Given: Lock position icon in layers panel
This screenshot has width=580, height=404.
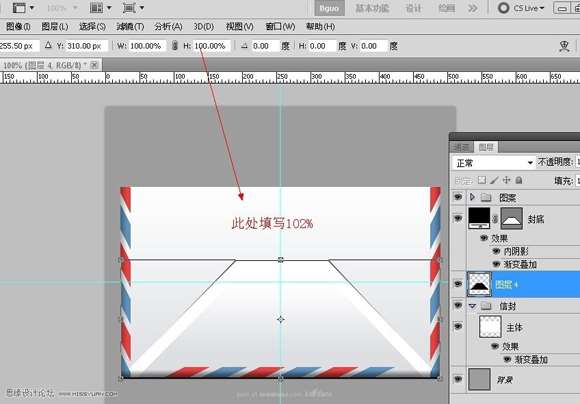Looking at the screenshot, I should (506, 180).
